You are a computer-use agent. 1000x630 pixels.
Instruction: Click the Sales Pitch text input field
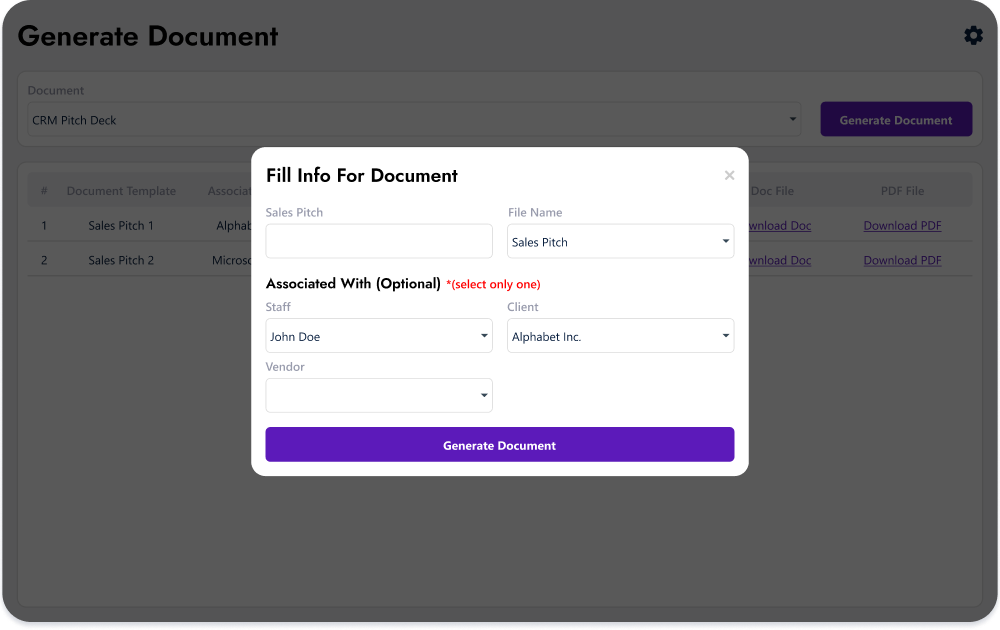click(379, 241)
